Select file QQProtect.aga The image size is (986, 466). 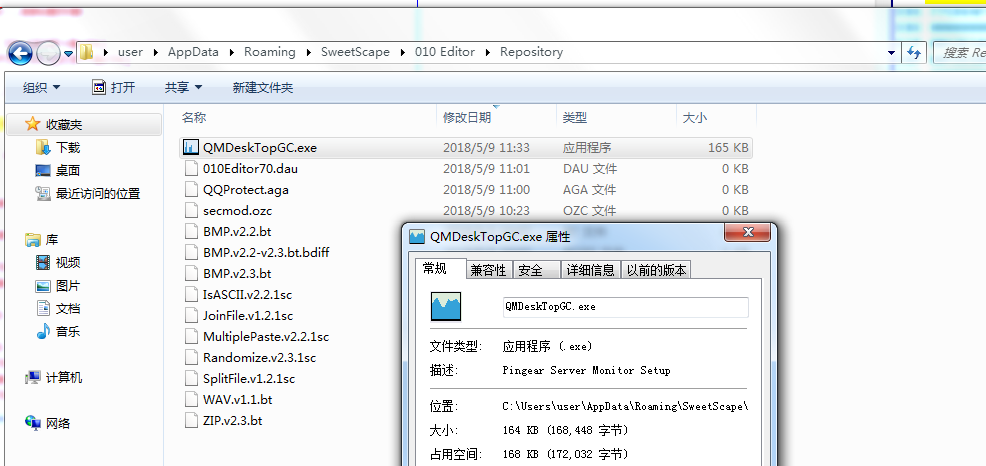click(x=246, y=189)
